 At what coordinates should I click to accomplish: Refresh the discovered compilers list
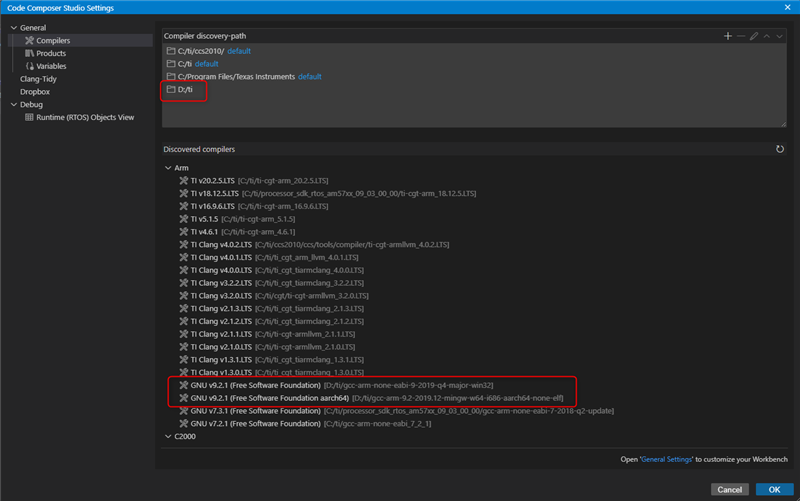[x=780, y=149]
